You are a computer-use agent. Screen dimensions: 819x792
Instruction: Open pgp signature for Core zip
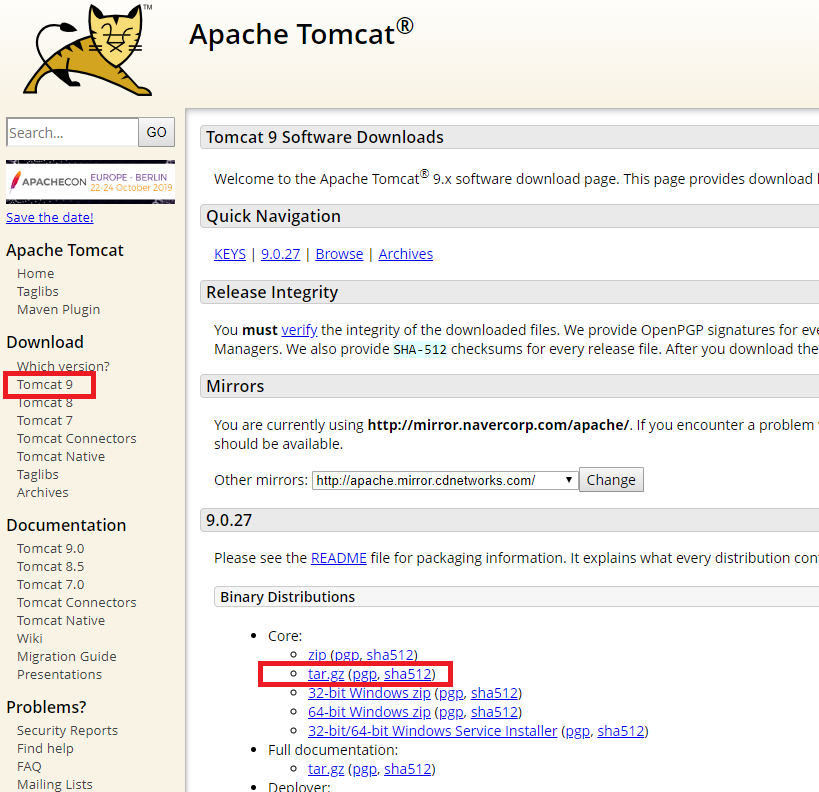[347, 655]
